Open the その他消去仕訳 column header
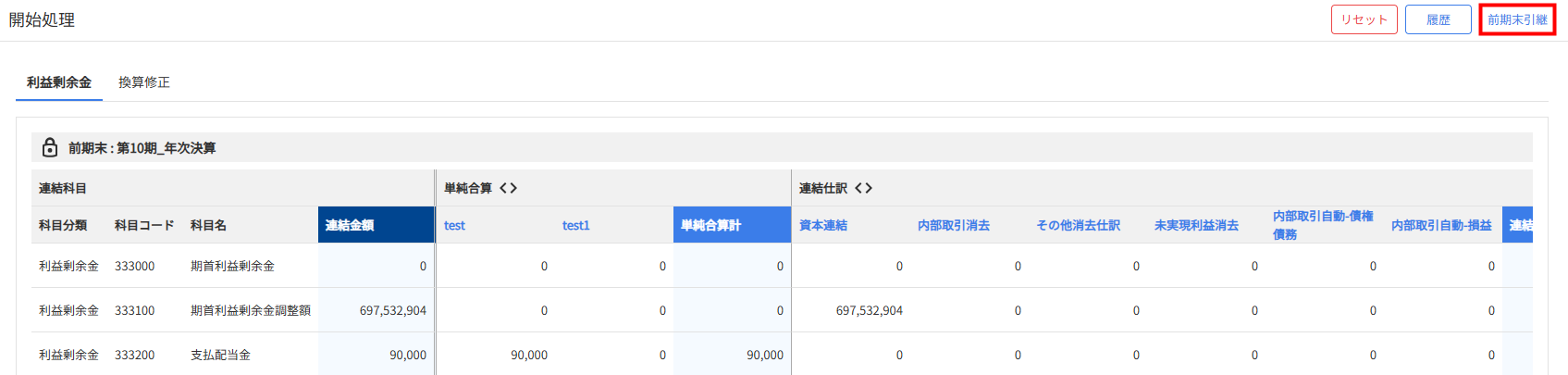Image resolution: width=1568 pixels, height=375 pixels. [x=1078, y=225]
